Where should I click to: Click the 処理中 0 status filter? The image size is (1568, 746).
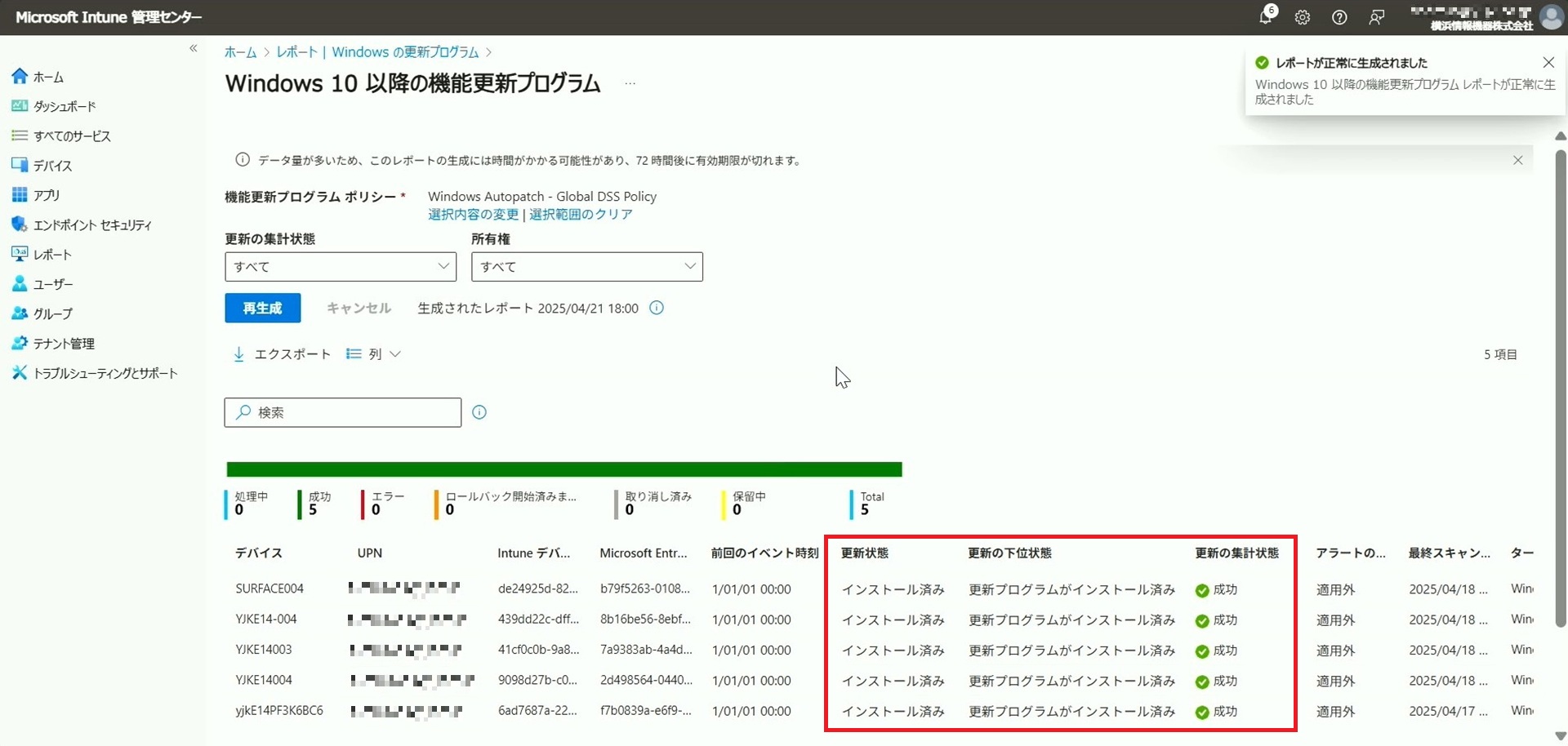(247, 504)
